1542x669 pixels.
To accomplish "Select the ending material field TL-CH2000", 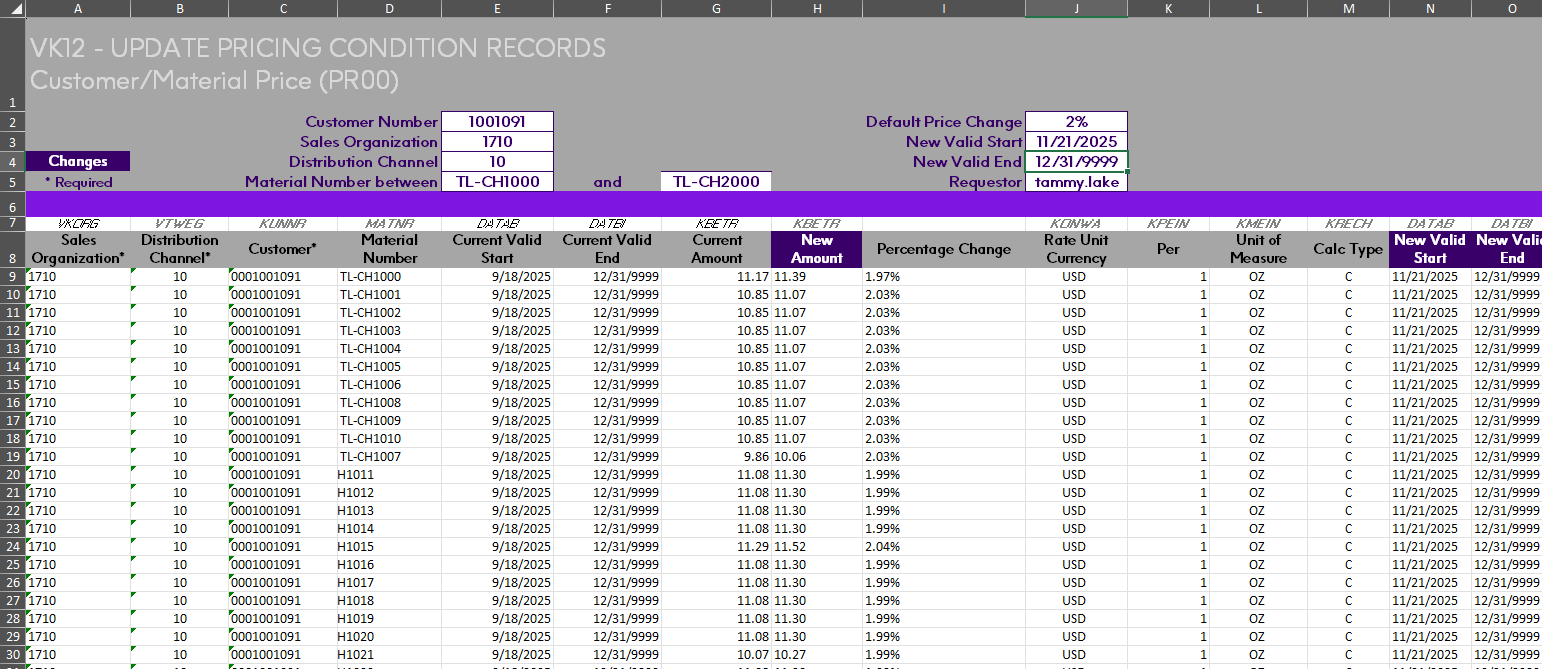I will [x=715, y=182].
